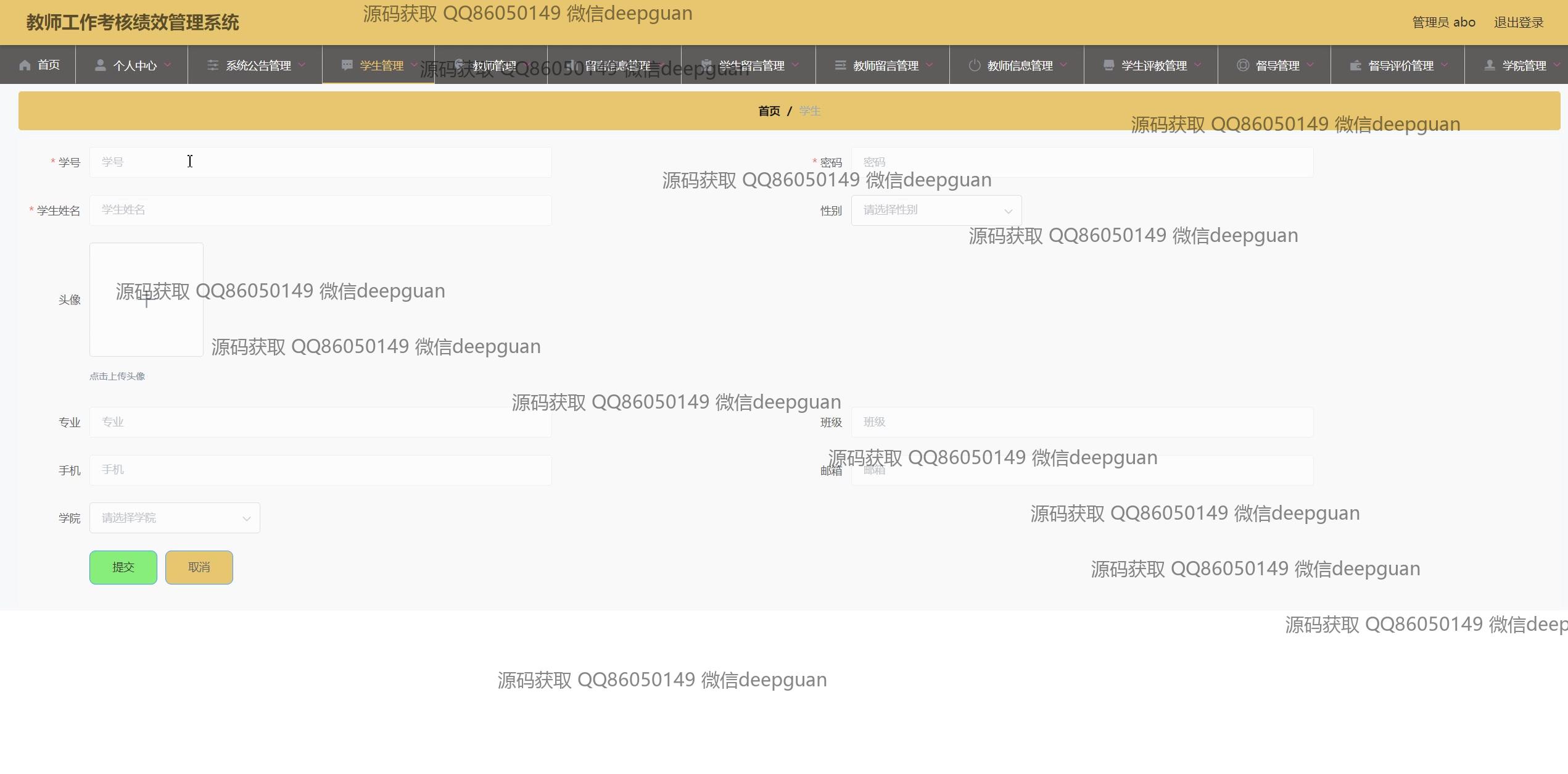The image size is (1568, 774).
Task: Click the 系统公告管理 sliders icon
Action: coord(213,65)
